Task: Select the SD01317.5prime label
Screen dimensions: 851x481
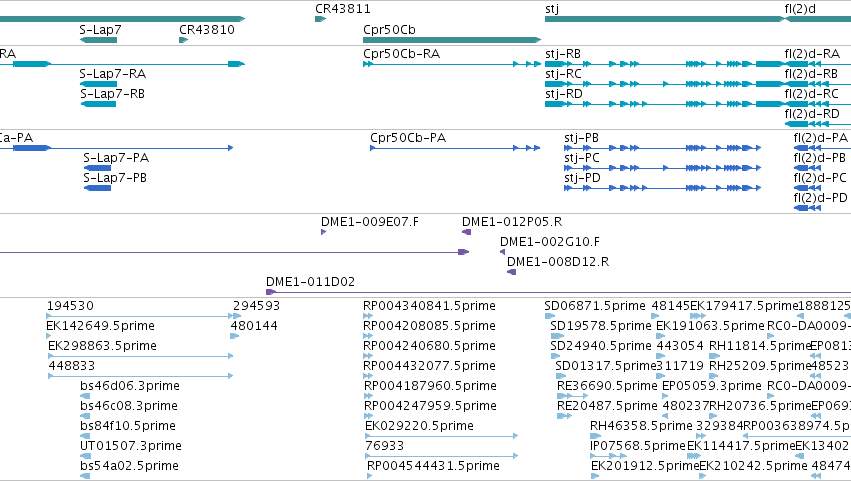Action: click(606, 366)
